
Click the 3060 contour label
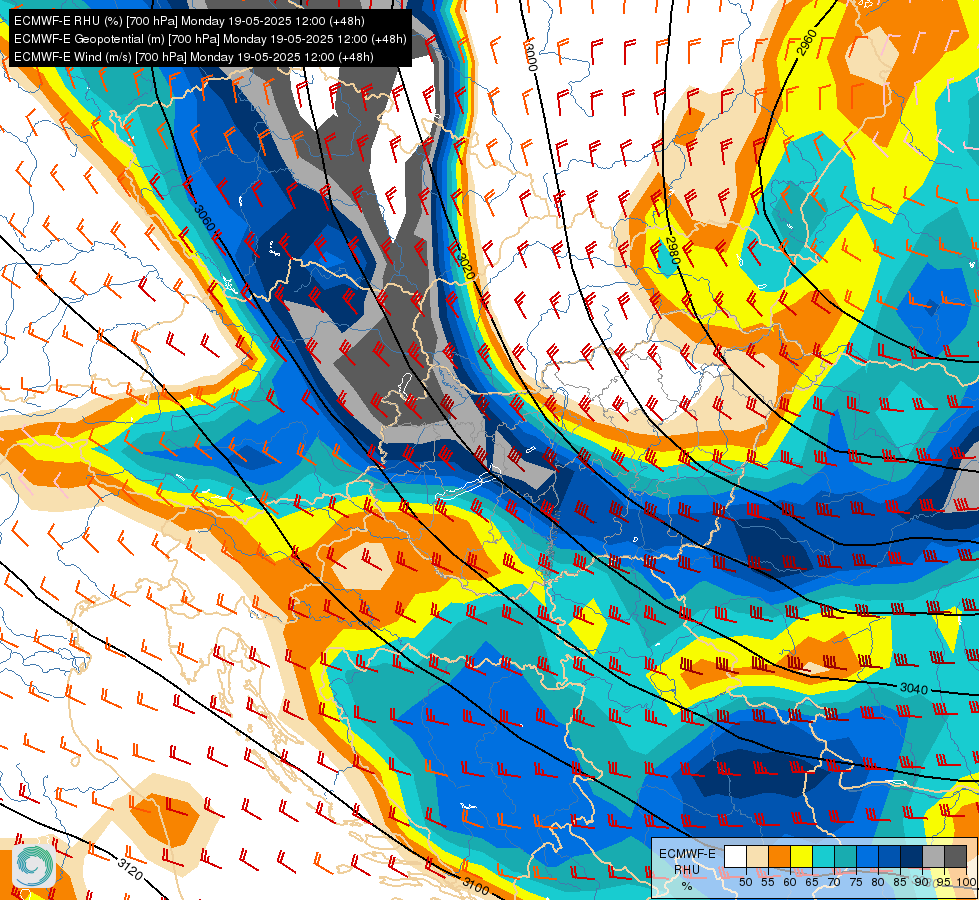click(x=204, y=218)
